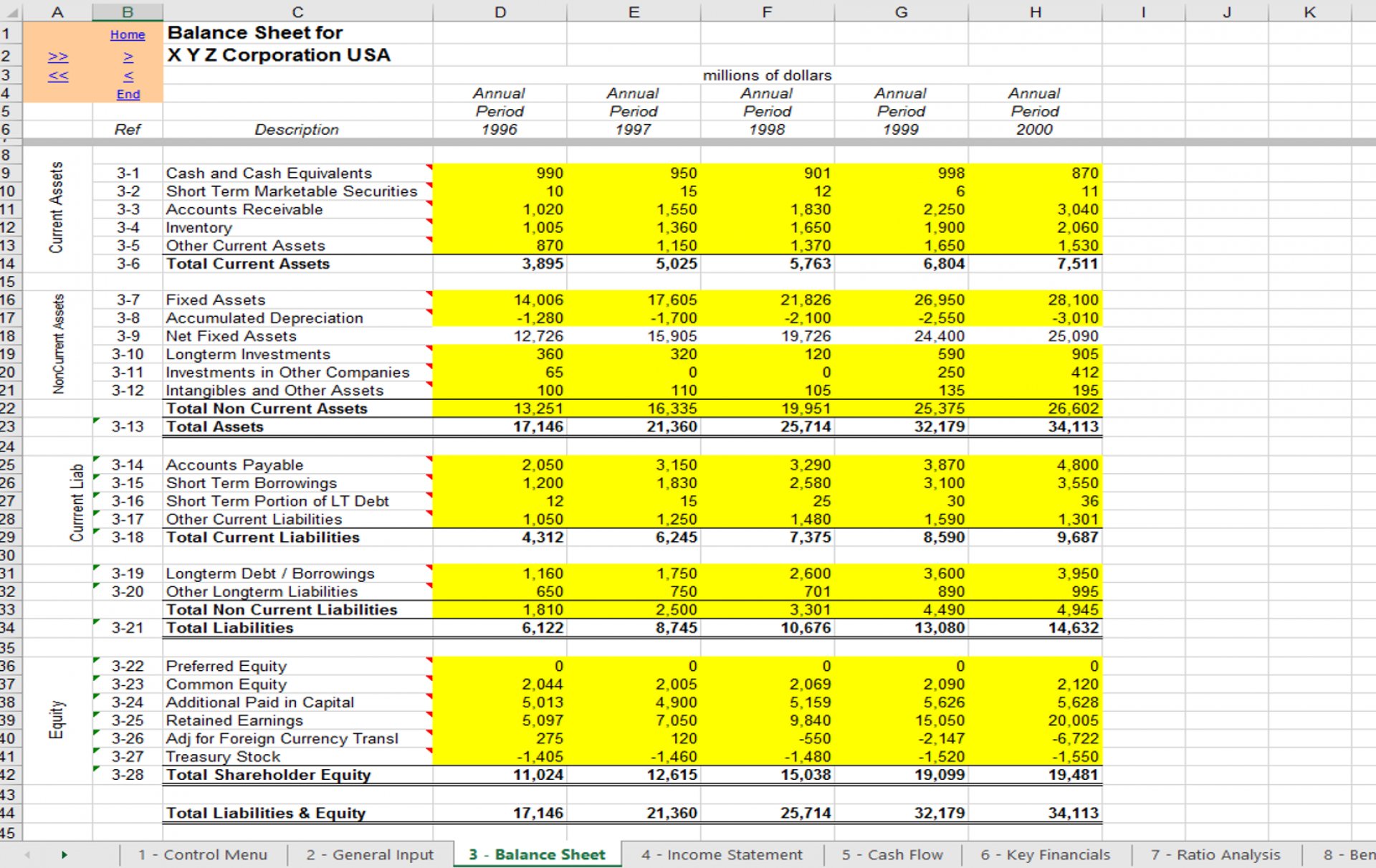
Task: Click the >> navigation link
Action: click(58, 57)
